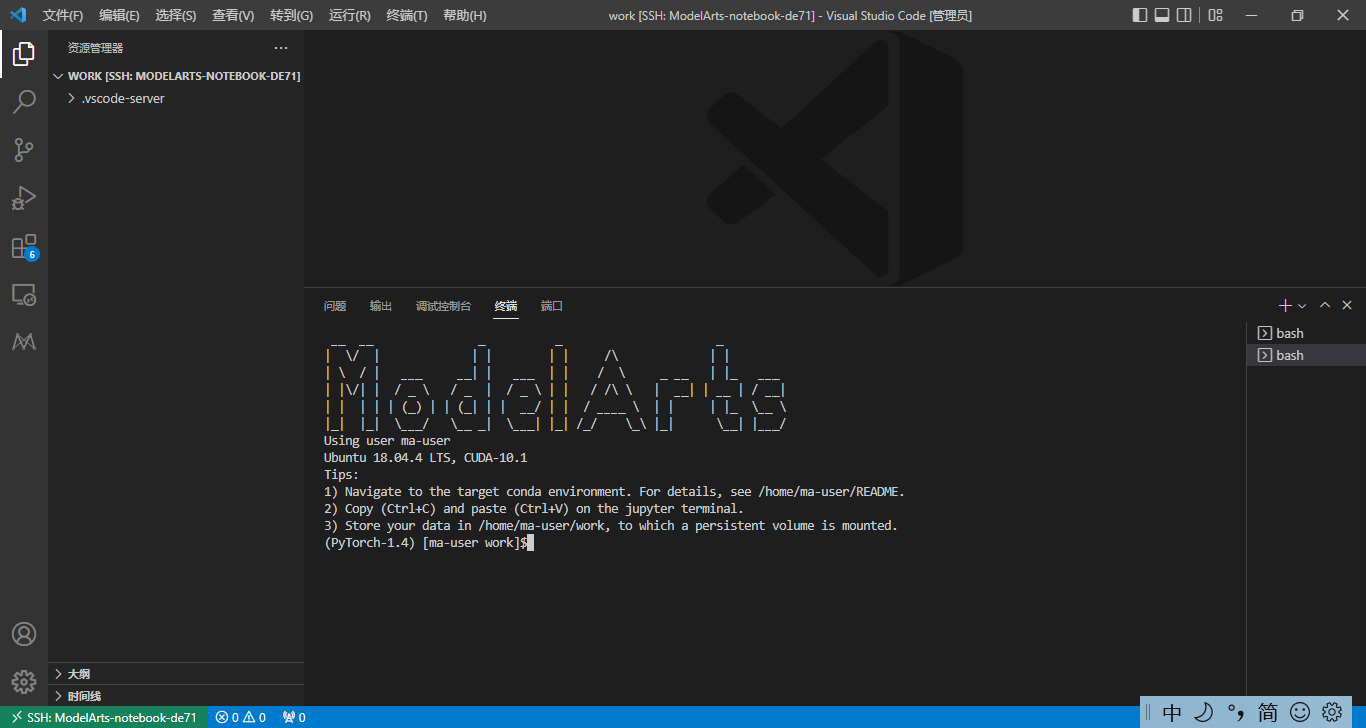Select the first bash terminal entry

pyautogui.click(x=1306, y=333)
